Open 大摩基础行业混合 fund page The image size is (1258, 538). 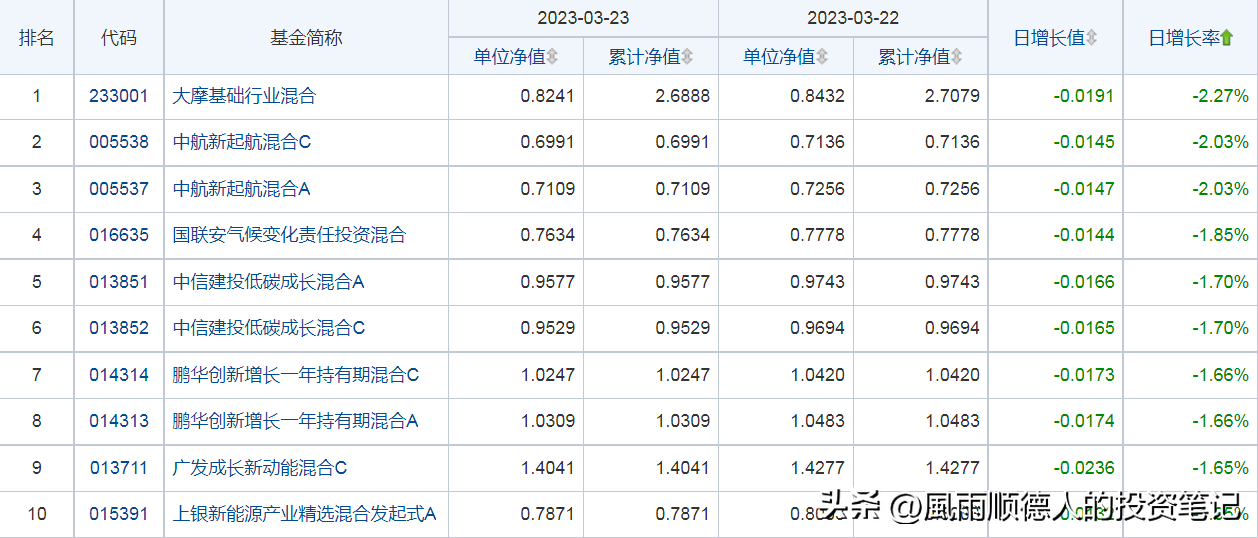tap(244, 96)
